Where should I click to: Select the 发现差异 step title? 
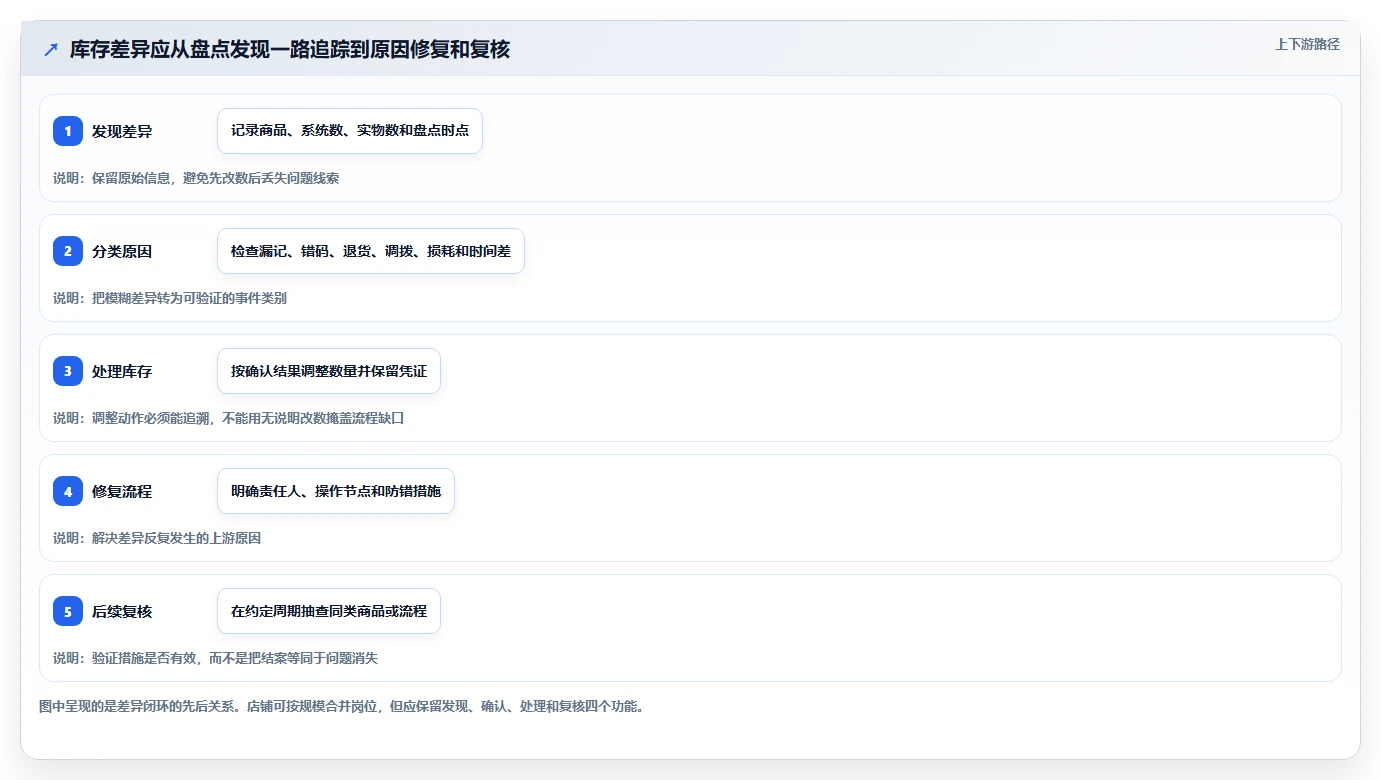tap(122, 131)
